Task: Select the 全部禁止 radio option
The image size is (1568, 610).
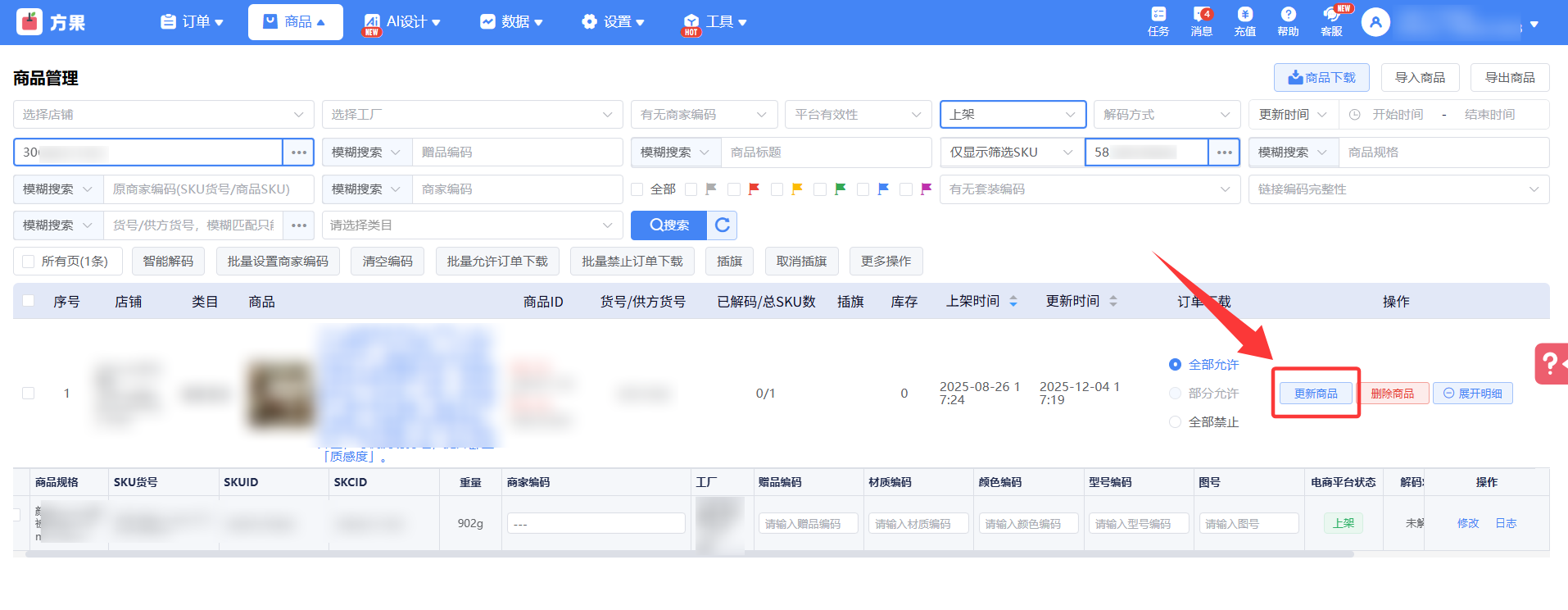Action: click(x=1175, y=422)
